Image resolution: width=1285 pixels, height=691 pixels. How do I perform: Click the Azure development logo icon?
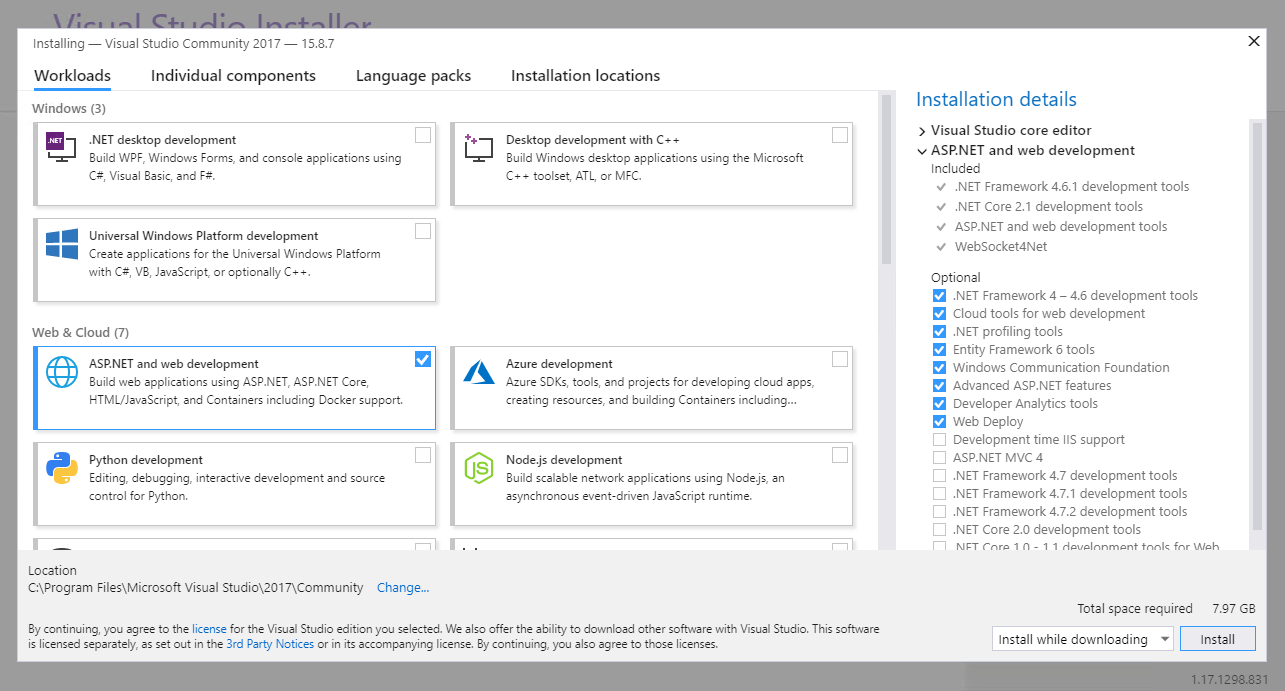click(x=479, y=372)
